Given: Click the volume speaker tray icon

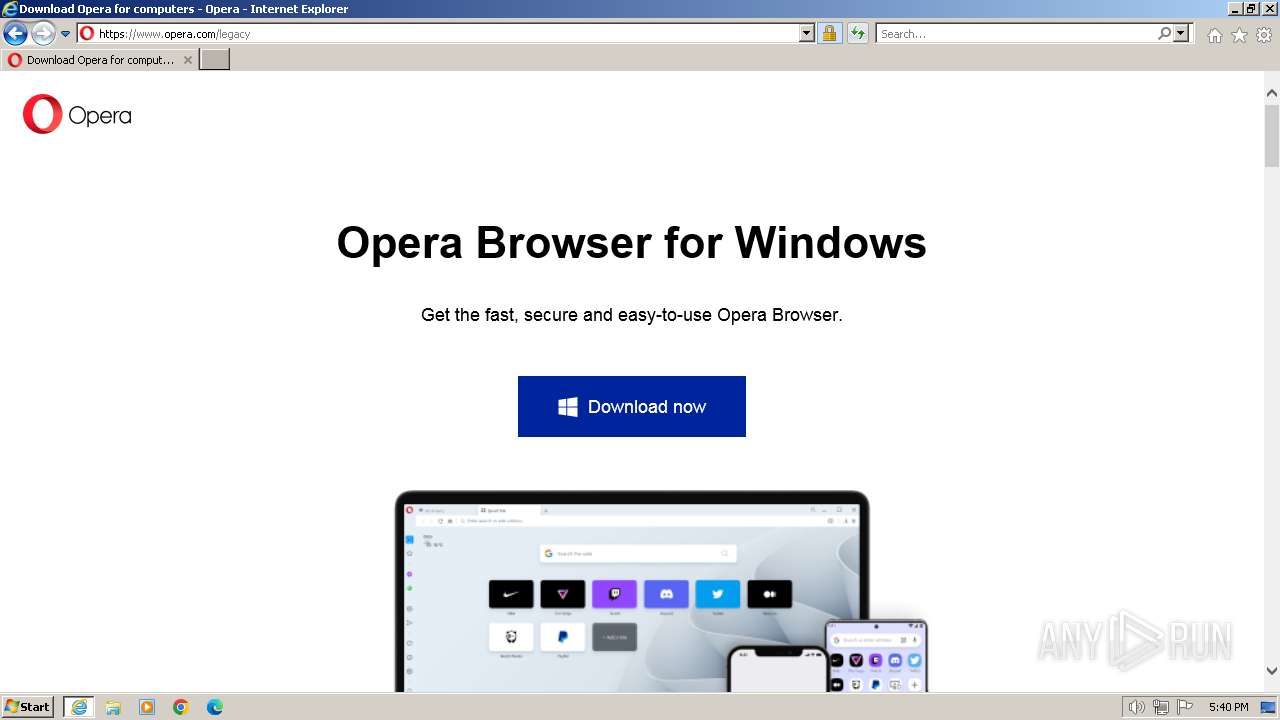Looking at the screenshot, I should coord(1136,707).
